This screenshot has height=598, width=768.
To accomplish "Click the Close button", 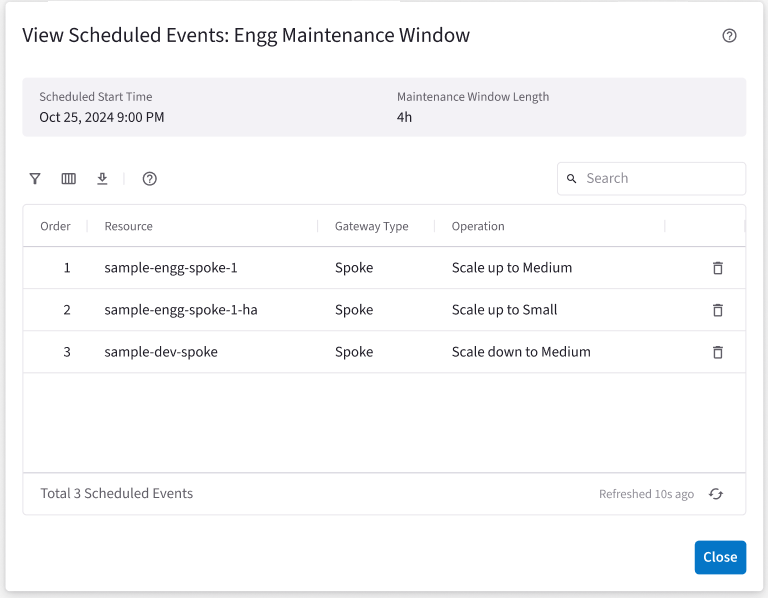I will click(720, 557).
